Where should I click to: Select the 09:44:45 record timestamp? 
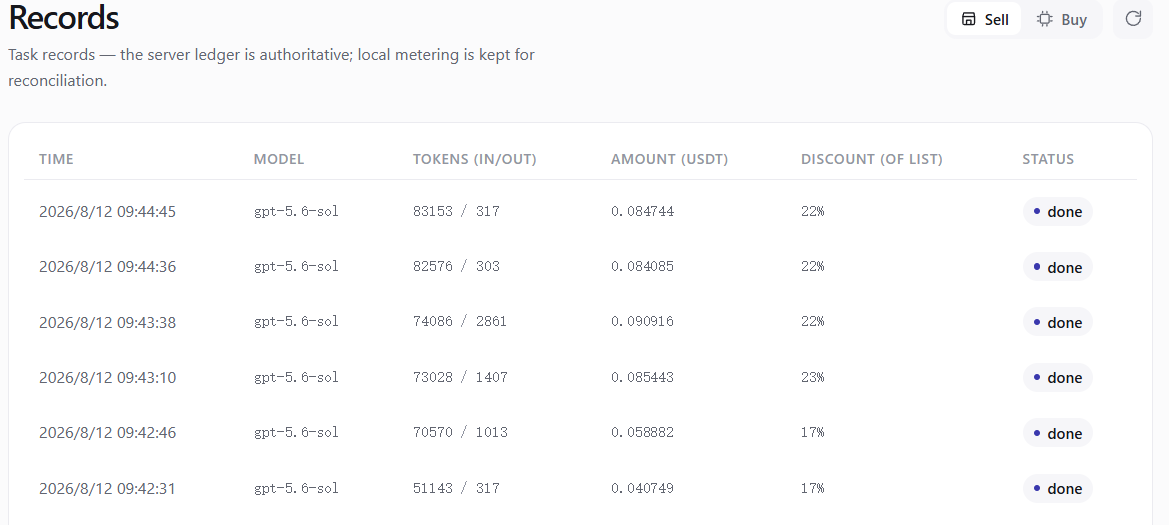click(x=107, y=212)
